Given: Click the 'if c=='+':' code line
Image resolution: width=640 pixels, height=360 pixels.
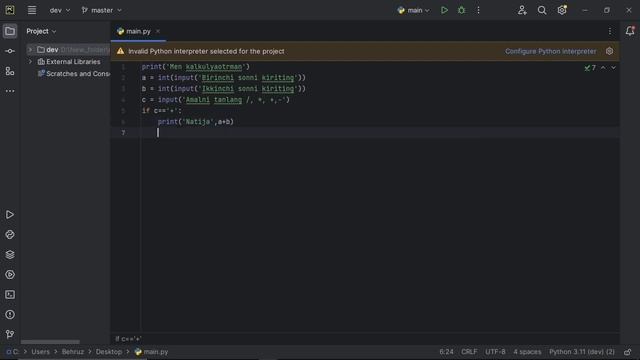Looking at the screenshot, I should pyautogui.click(x=162, y=111).
